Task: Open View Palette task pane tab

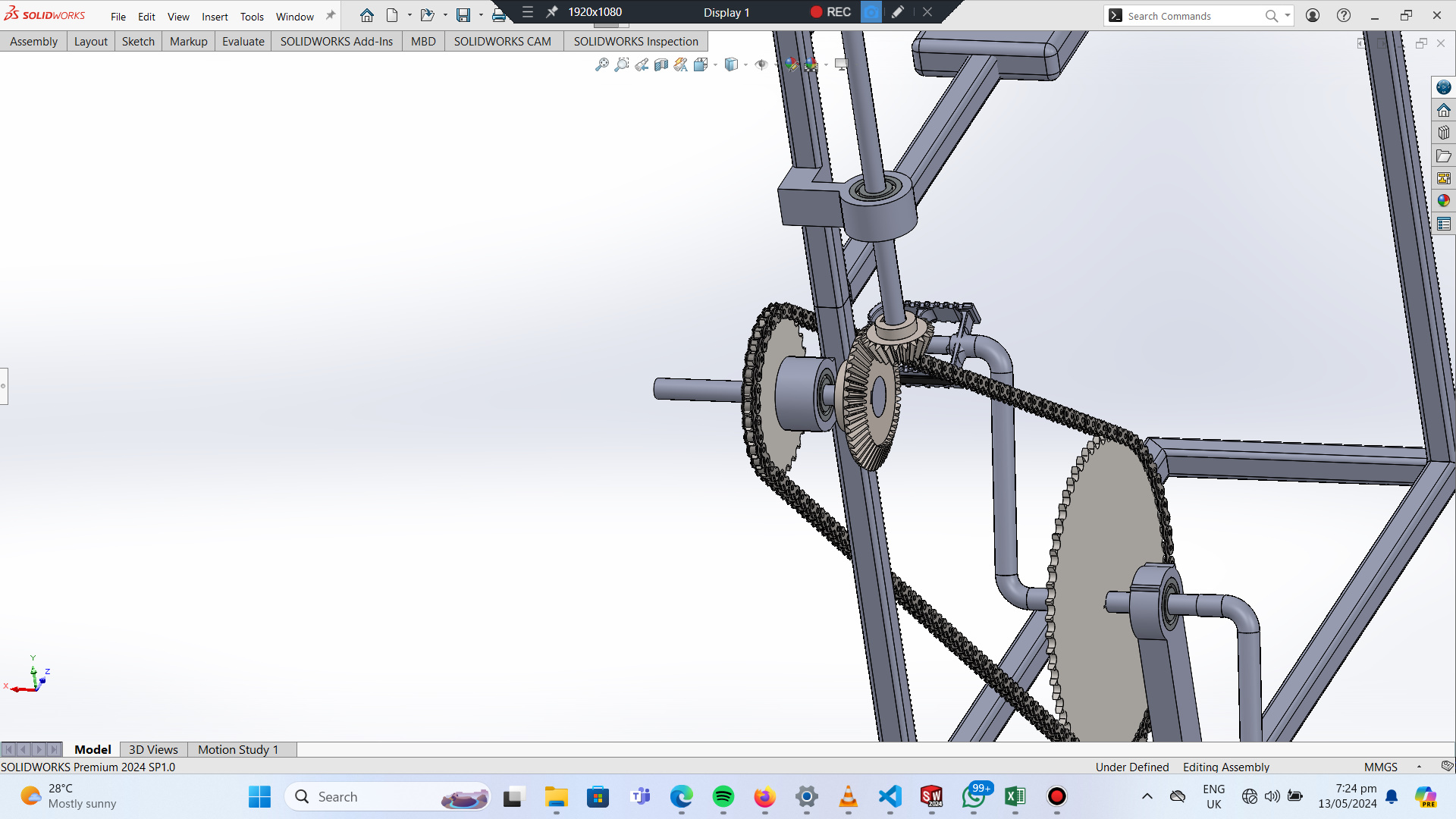Action: click(1443, 178)
